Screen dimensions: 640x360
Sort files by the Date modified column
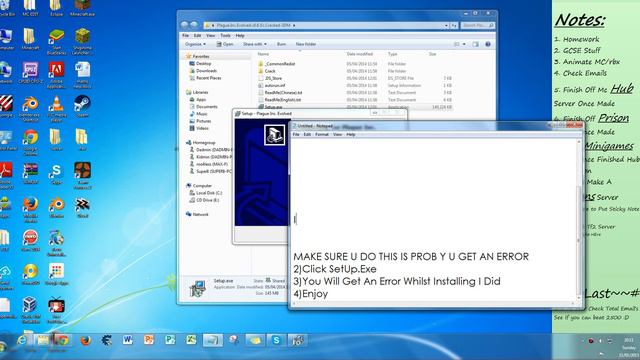[360, 54]
